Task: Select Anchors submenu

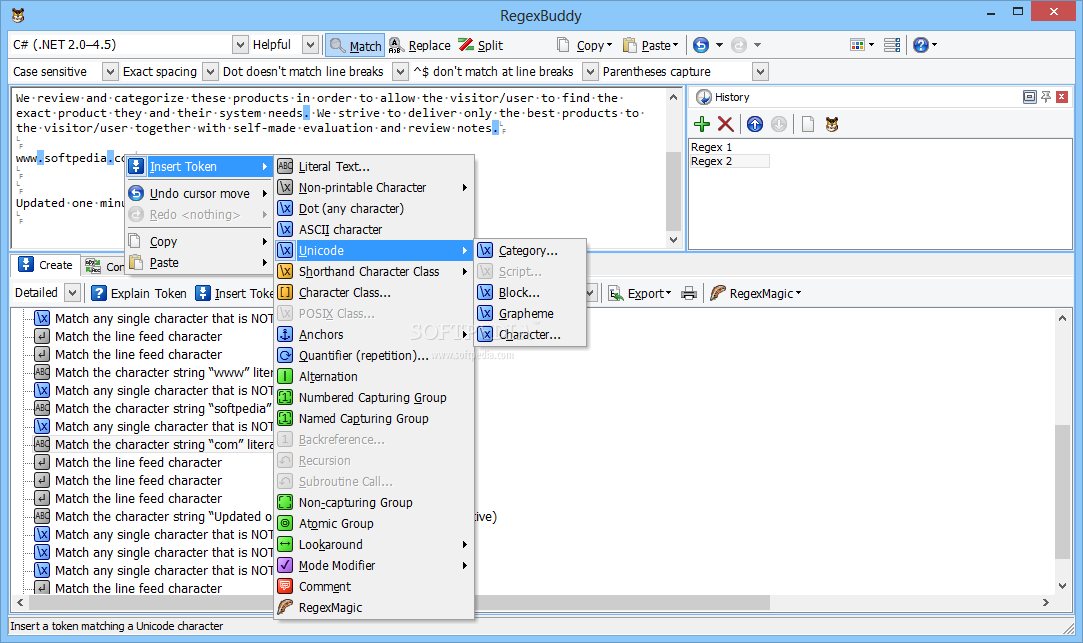Action: pos(374,335)
